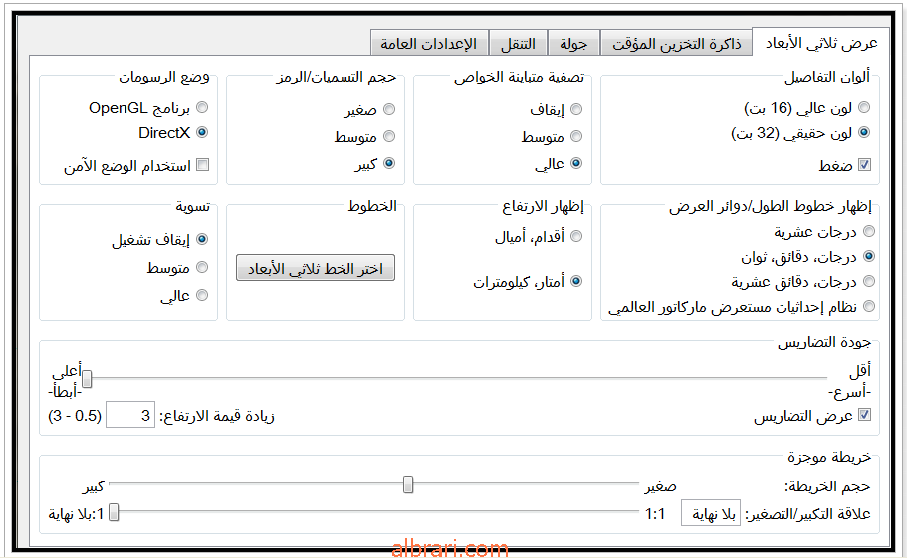The image size is (907, 558).
Task: Choose أقدام، أميال elevation units
Action: tap(576, 236)
